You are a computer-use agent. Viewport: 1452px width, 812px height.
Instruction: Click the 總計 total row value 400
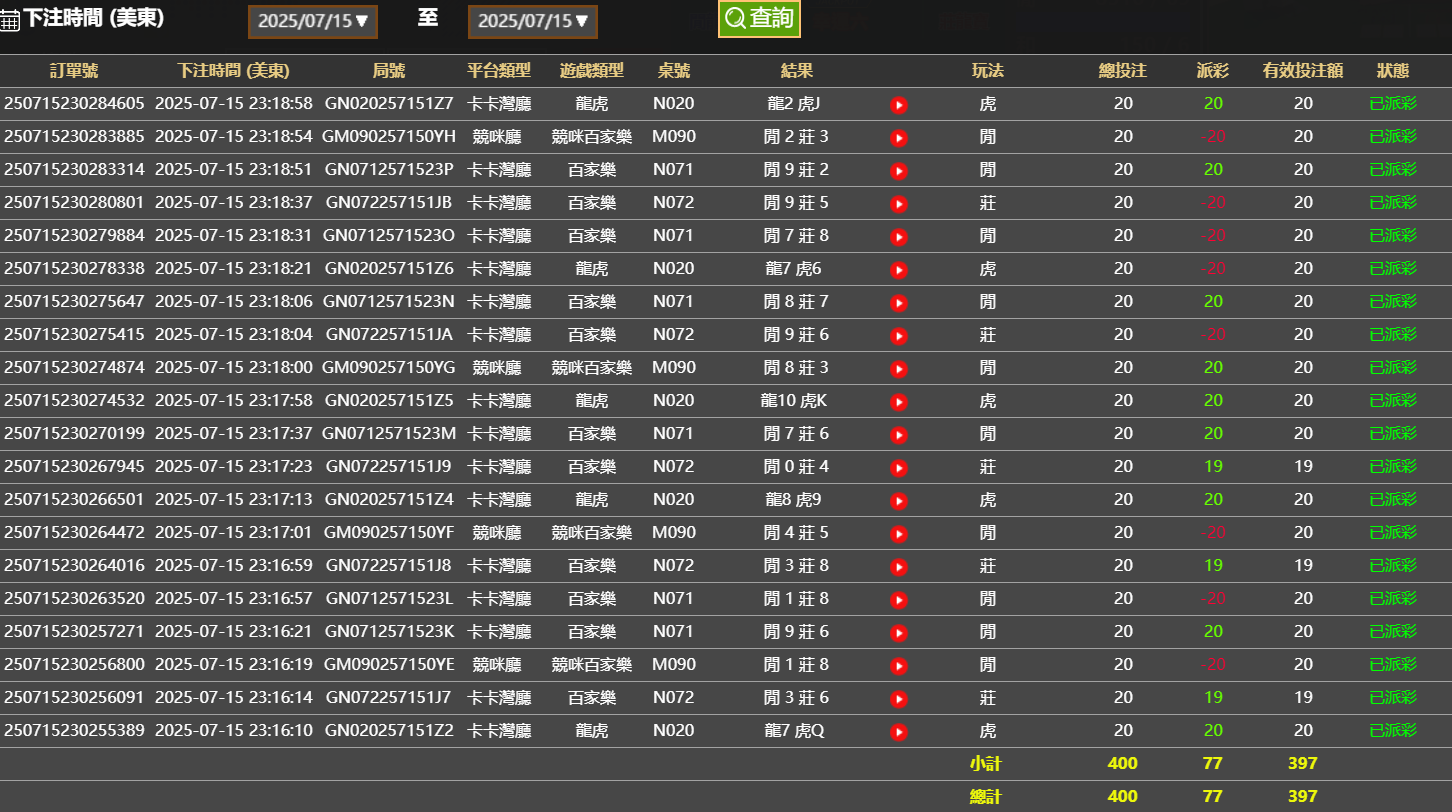(x=1123, y=795)
